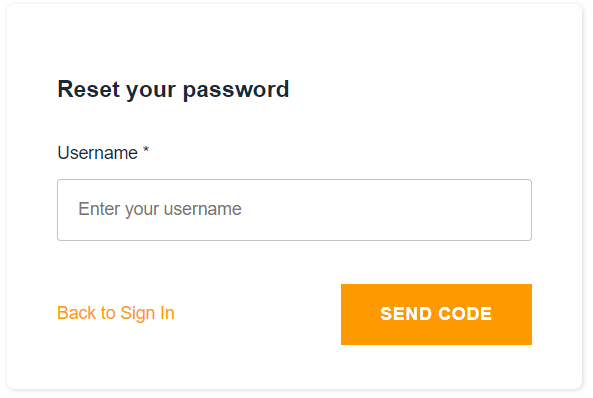Follow the Back to Sign In link
The width and height of the screenshot is (593, 398).
[116, 313]
